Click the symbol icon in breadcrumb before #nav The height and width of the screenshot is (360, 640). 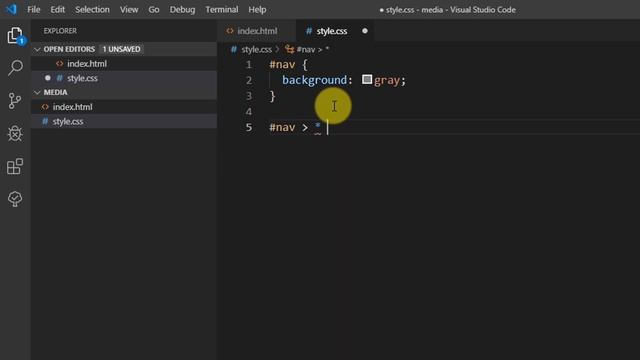coord(290,49)
